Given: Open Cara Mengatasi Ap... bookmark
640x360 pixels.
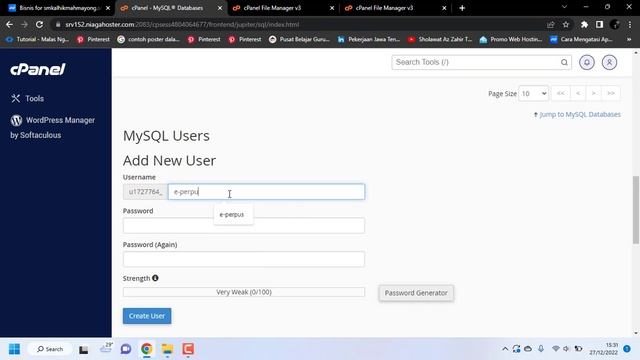Looking at the screenshot, I should coord(581,39).
